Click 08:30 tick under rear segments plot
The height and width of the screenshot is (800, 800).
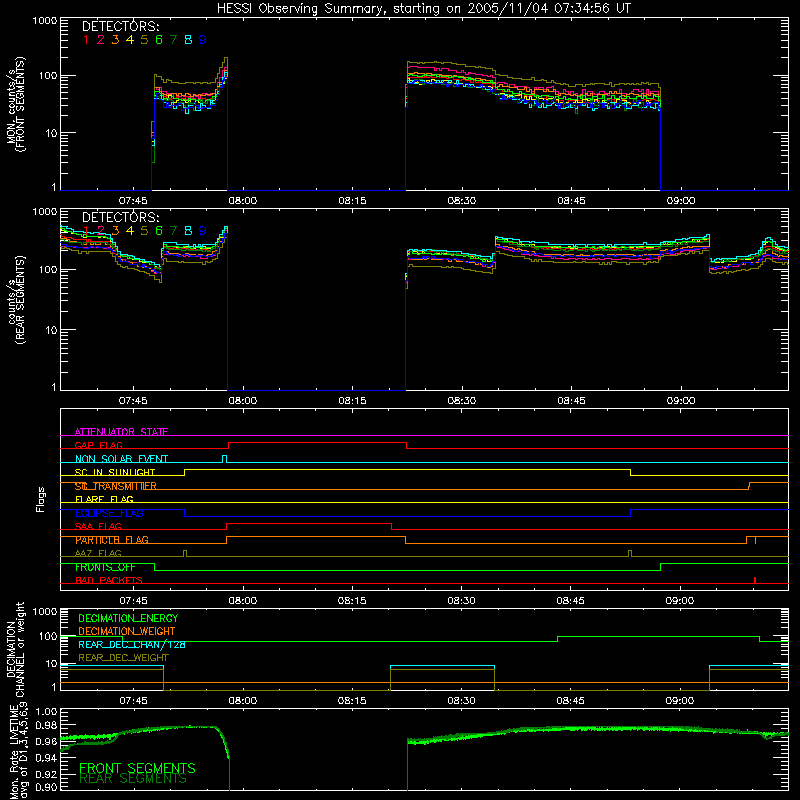(461, 401)
